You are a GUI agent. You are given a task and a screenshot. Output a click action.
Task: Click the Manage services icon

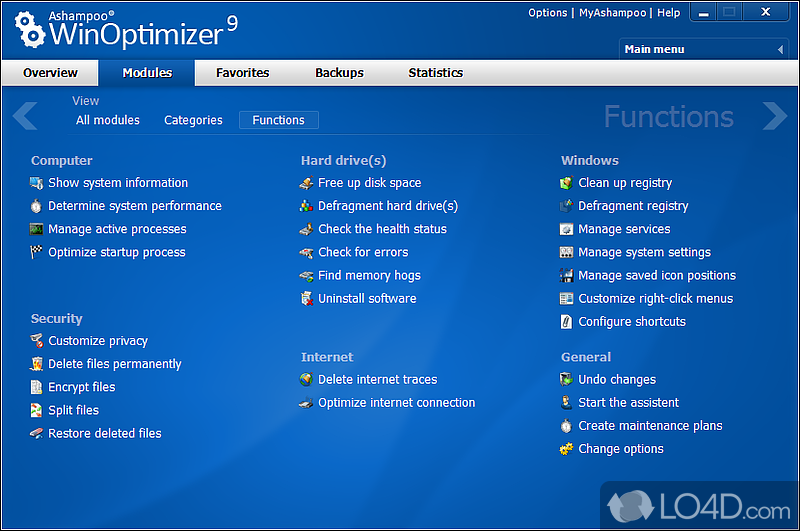point(566,229)
